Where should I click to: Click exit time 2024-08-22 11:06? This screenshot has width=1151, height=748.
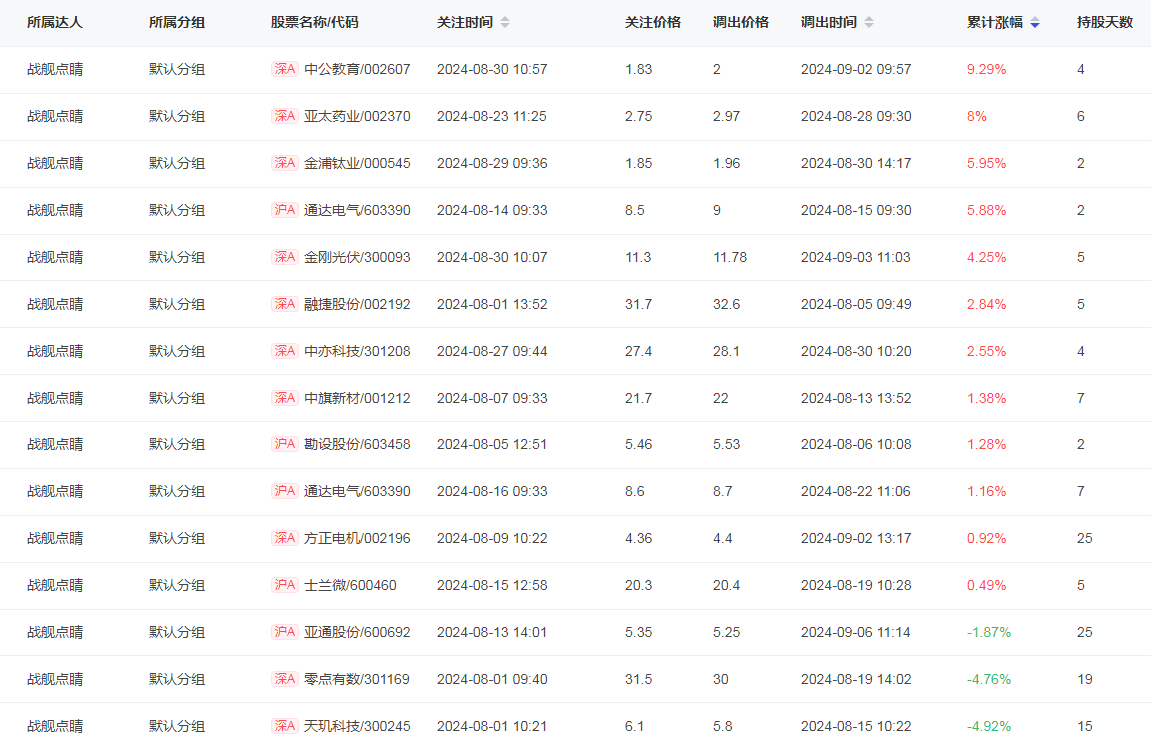[856, 491]
